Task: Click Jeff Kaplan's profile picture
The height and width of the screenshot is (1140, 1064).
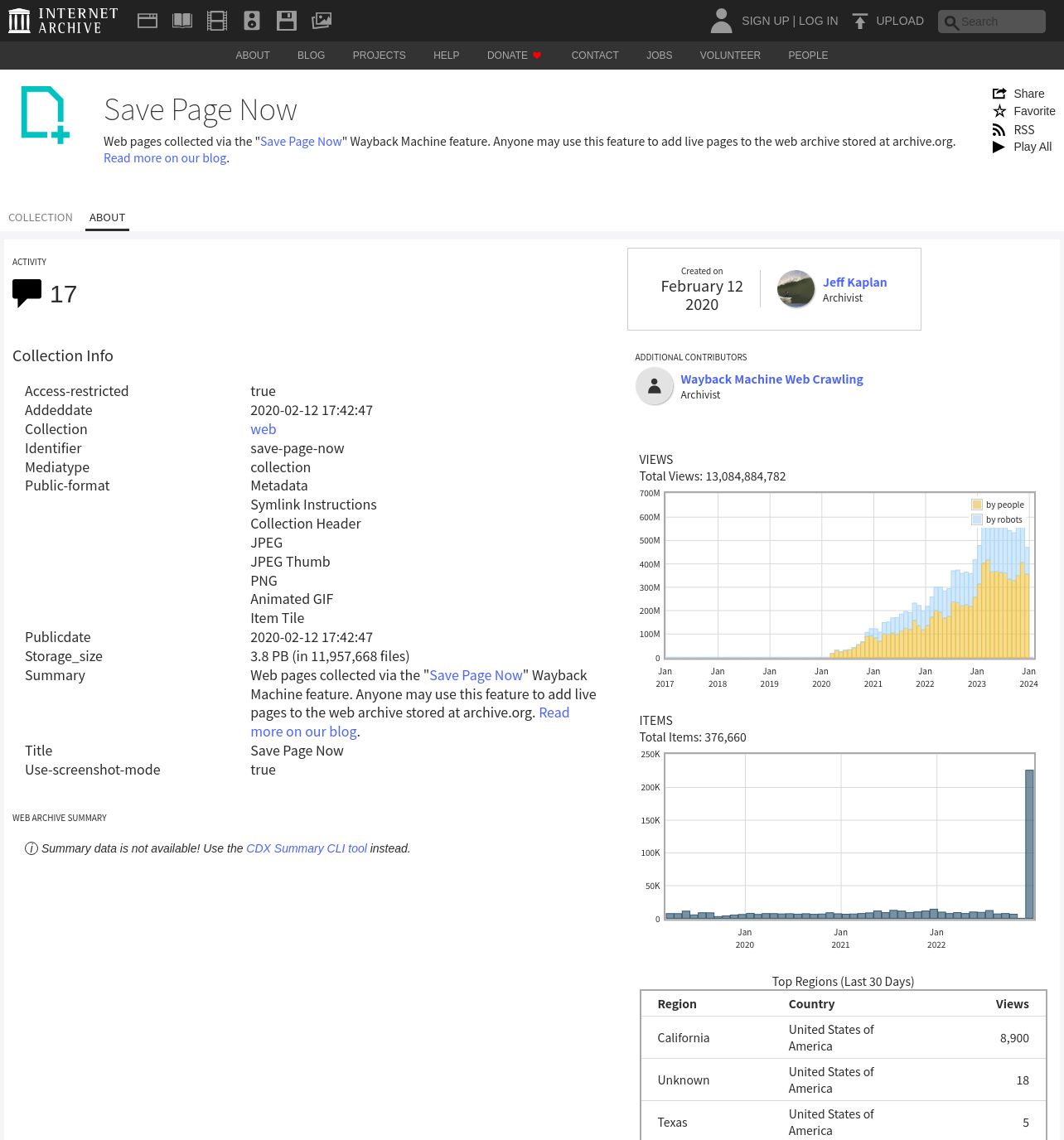Action: 796,289
